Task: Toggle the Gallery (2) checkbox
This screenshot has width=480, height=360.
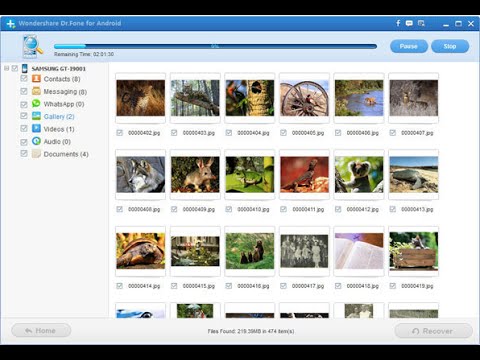Action: click(x=24, y=116)
